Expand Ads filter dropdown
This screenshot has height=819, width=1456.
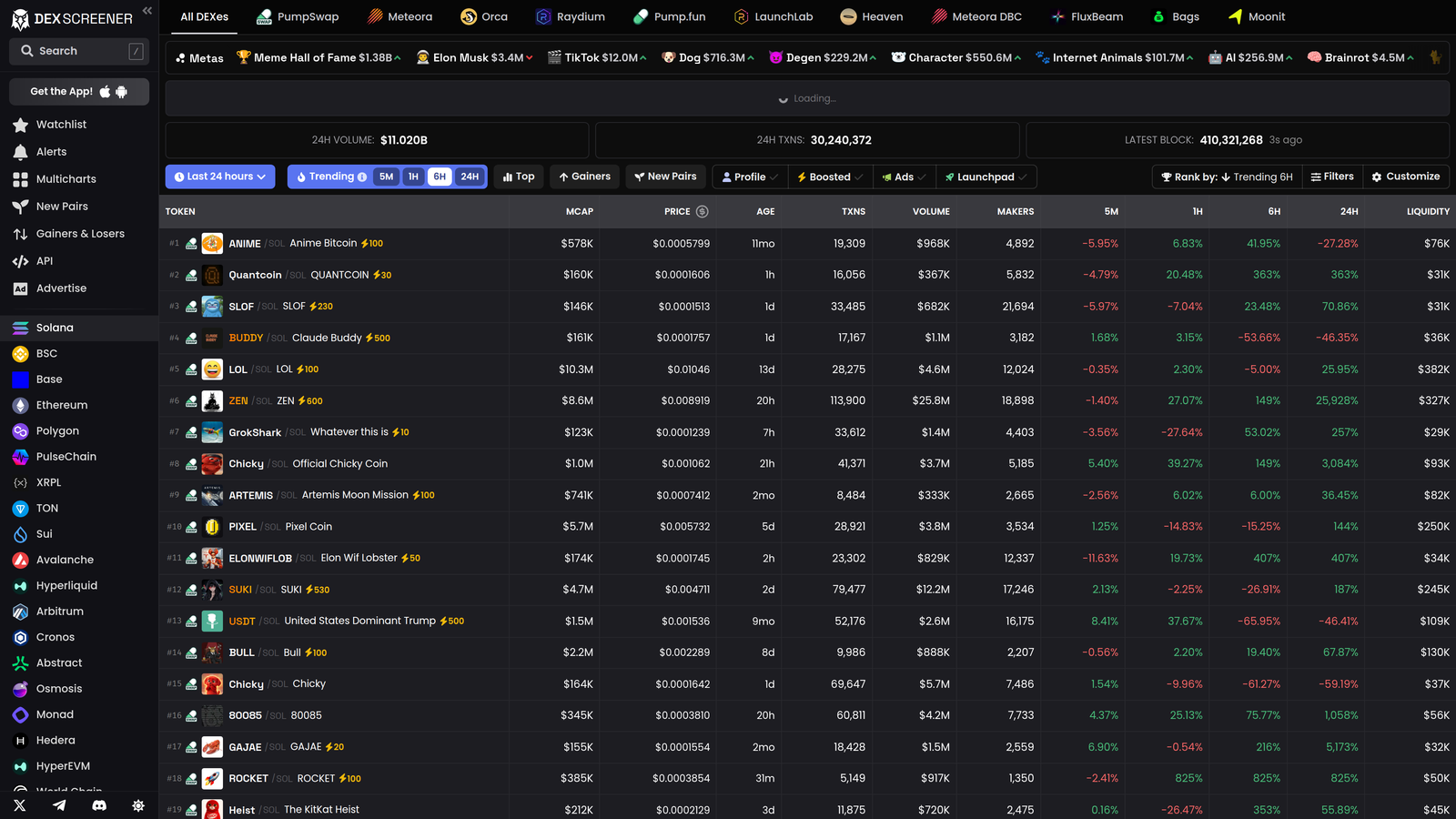[903, 177]
